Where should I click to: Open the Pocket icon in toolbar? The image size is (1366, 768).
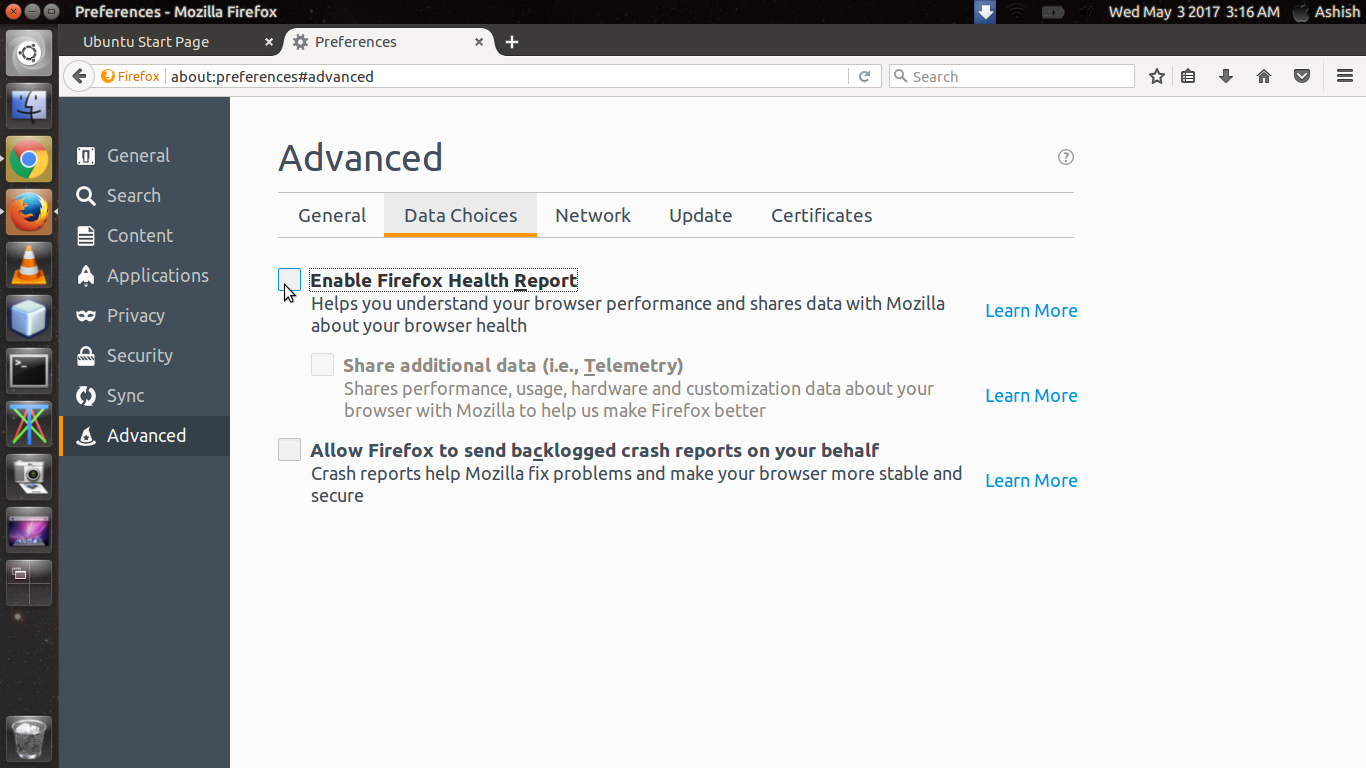click(1302, 76)
